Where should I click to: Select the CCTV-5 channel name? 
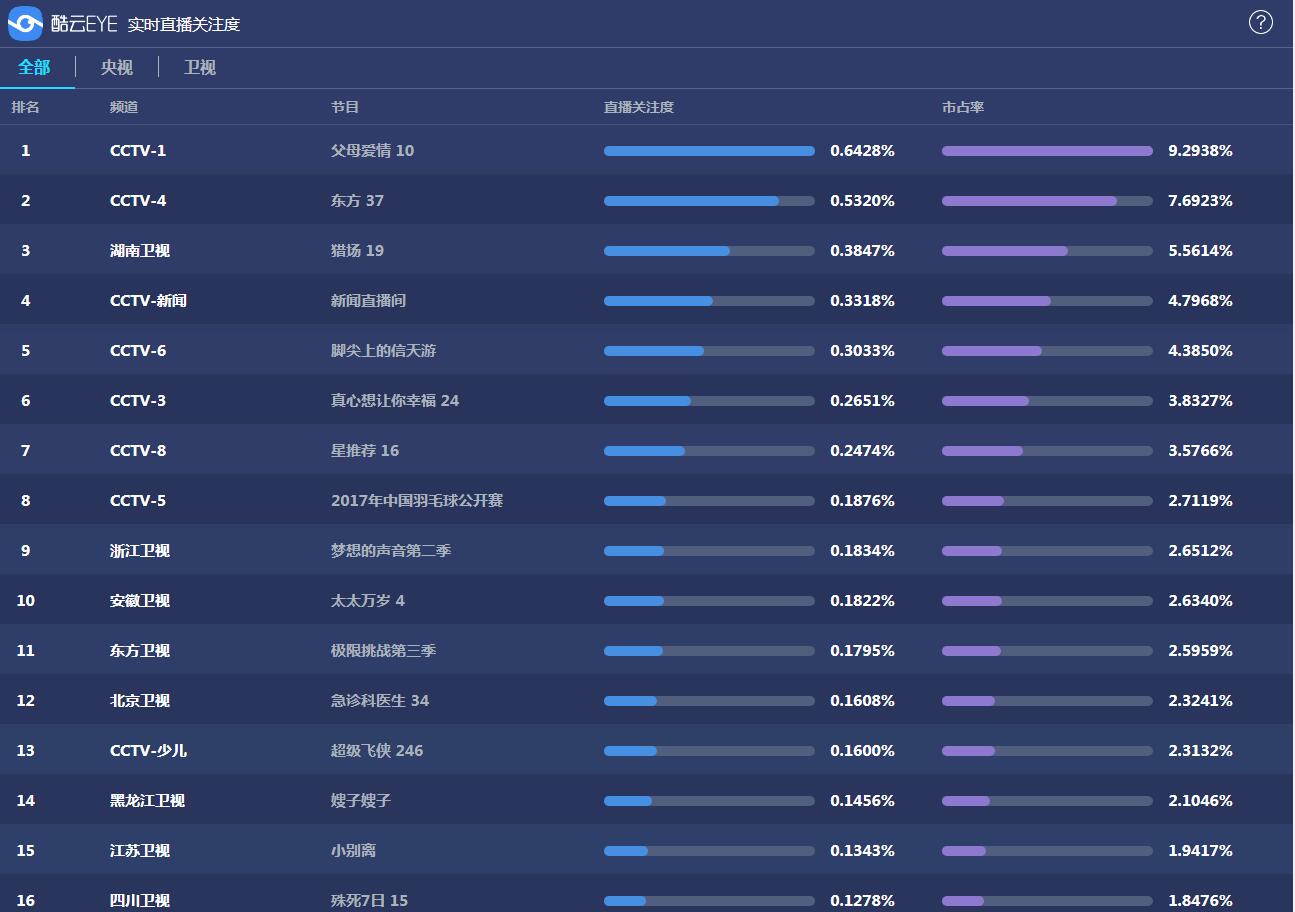pyautogui.click(x=138, y=501)
